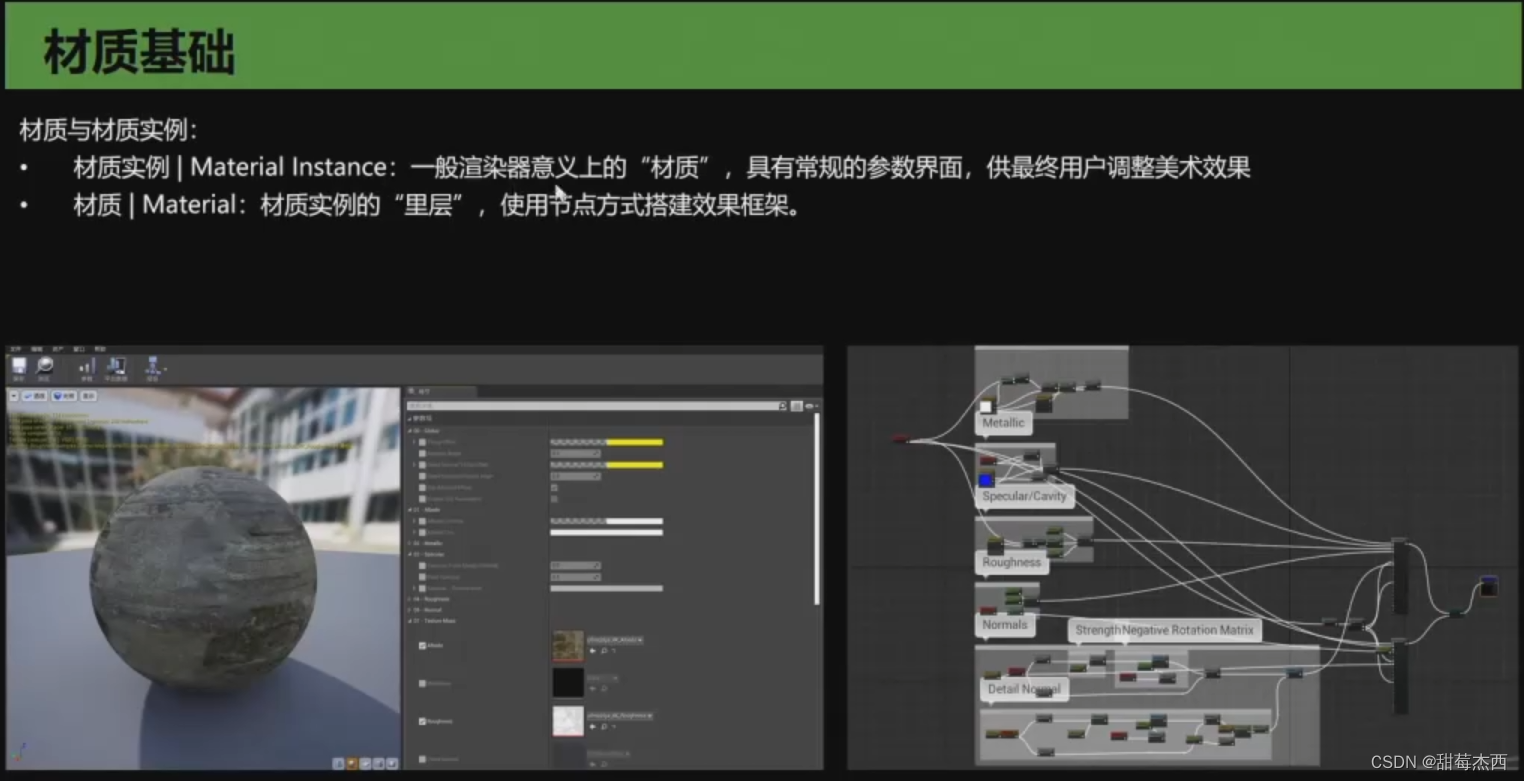Click the Browse magnifier icon in toolbar
The width and height of the screenshot is (1524, 781).
(x=44, y=365)
